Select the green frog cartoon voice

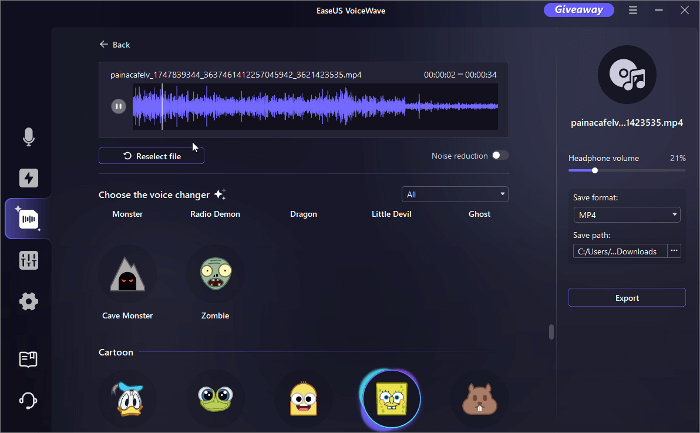(215, 399)
